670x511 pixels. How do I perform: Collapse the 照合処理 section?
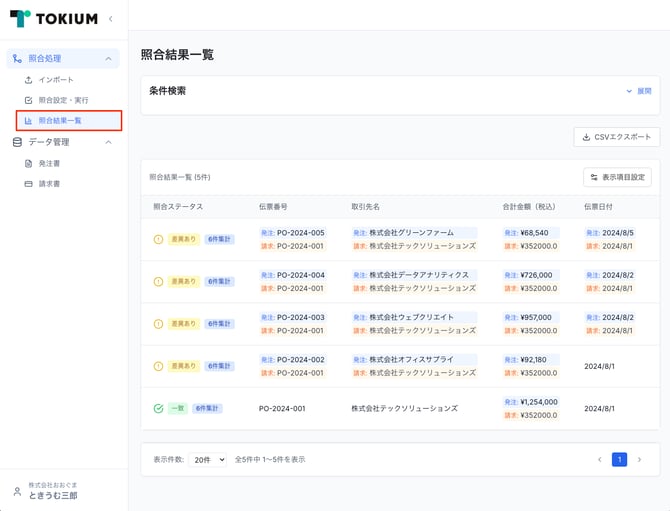108,59
